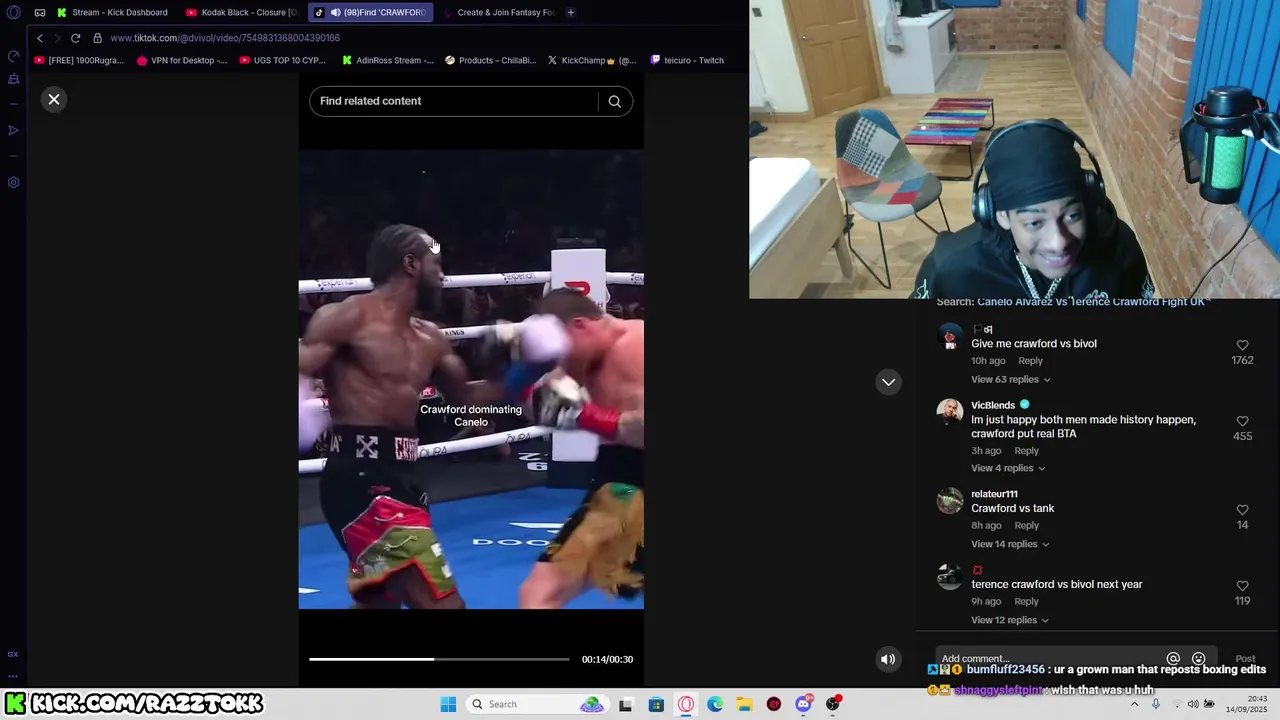
Task: Open a new browser tab
Action: [571, 12]
